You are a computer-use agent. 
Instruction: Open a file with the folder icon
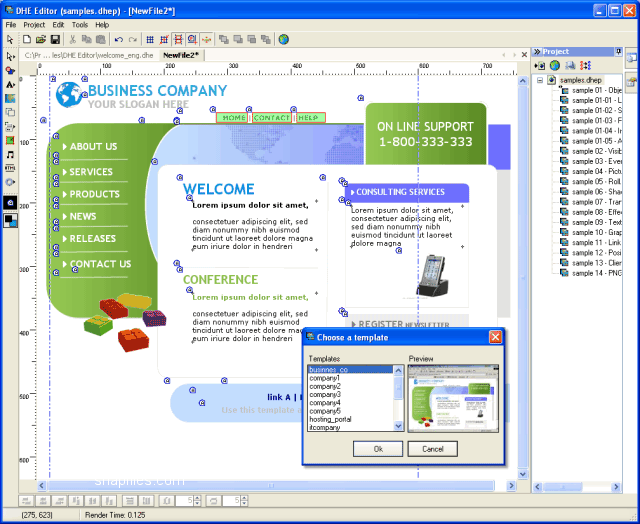(x=40, y=39)
